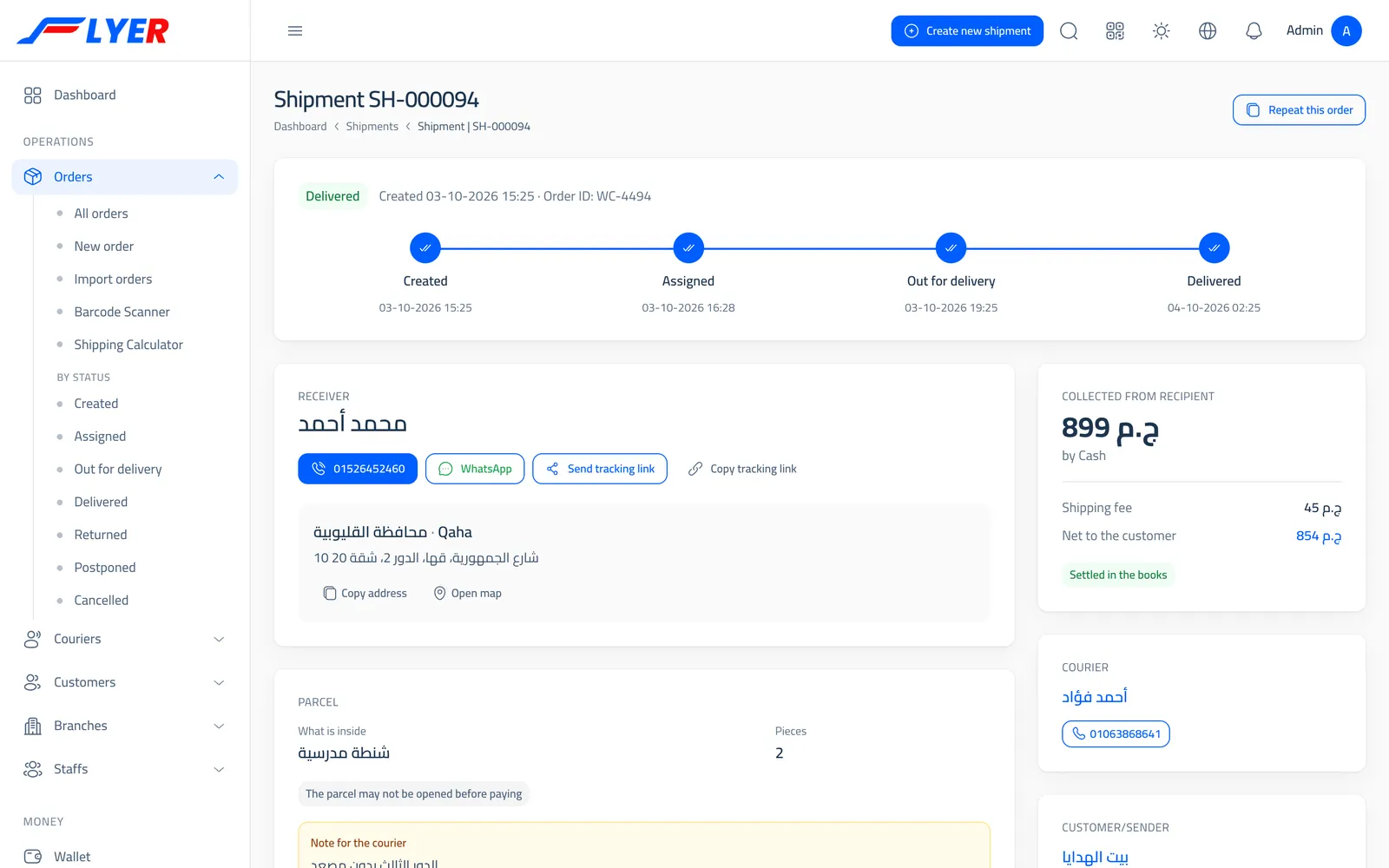Viewport: 1389px width, 868px height.
Task: Filter orders by Postponed status
Action: 105,568
